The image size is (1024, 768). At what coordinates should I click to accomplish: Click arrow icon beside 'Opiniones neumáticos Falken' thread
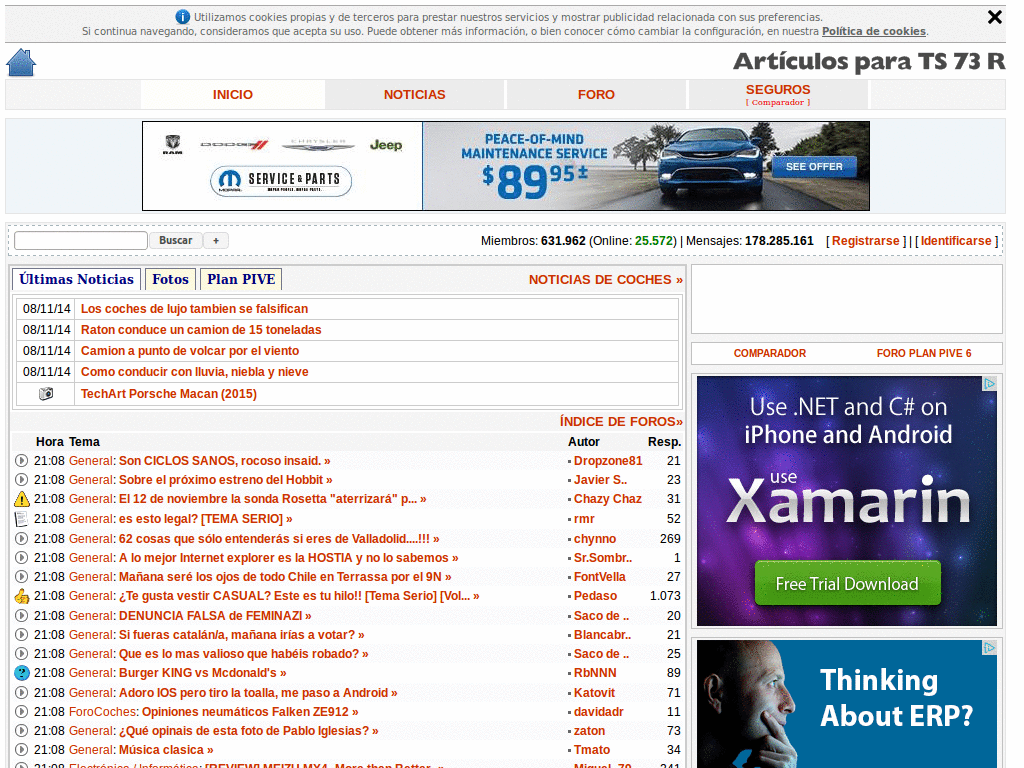(22, 711)
